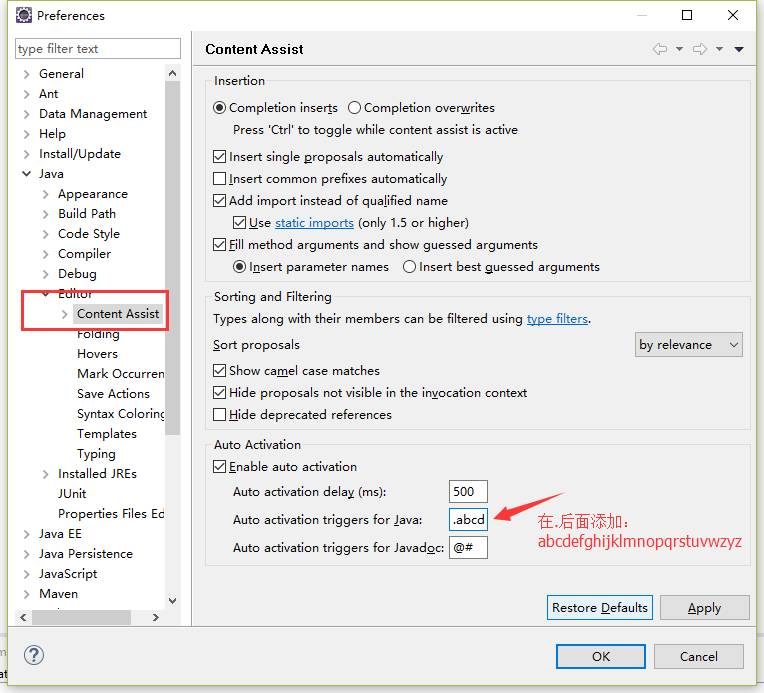
Task: Confirm with the OK button
Action: click(601, 656)
